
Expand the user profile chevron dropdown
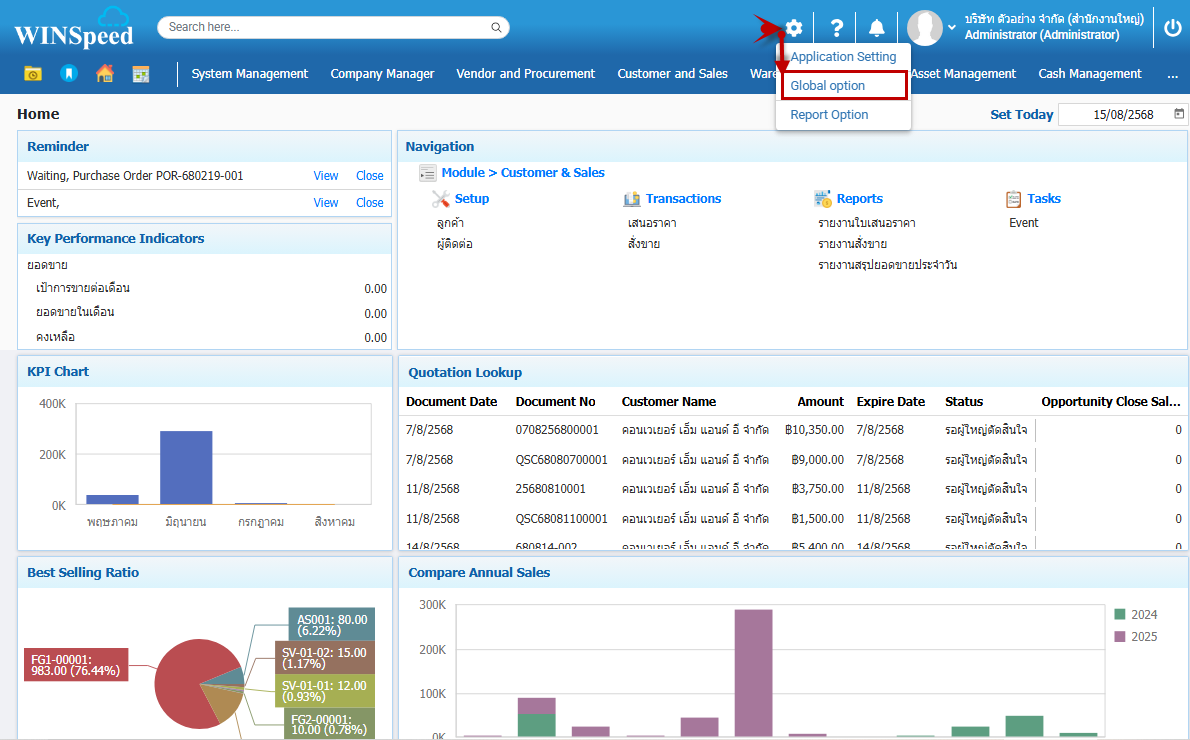pos(951,27)
